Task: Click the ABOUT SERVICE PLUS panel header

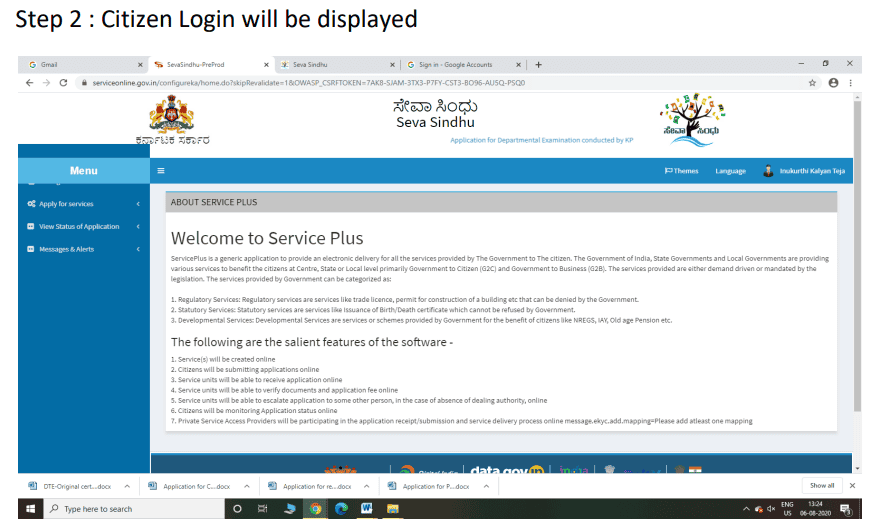Action: (501, 202)
